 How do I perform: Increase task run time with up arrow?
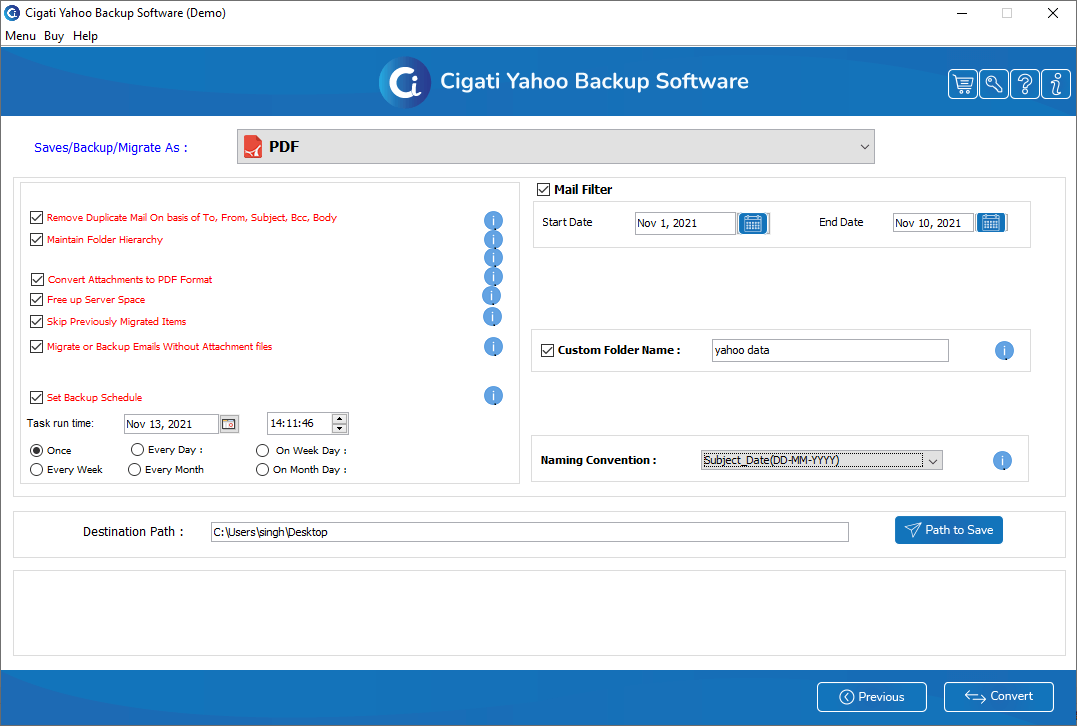(339, 419)
